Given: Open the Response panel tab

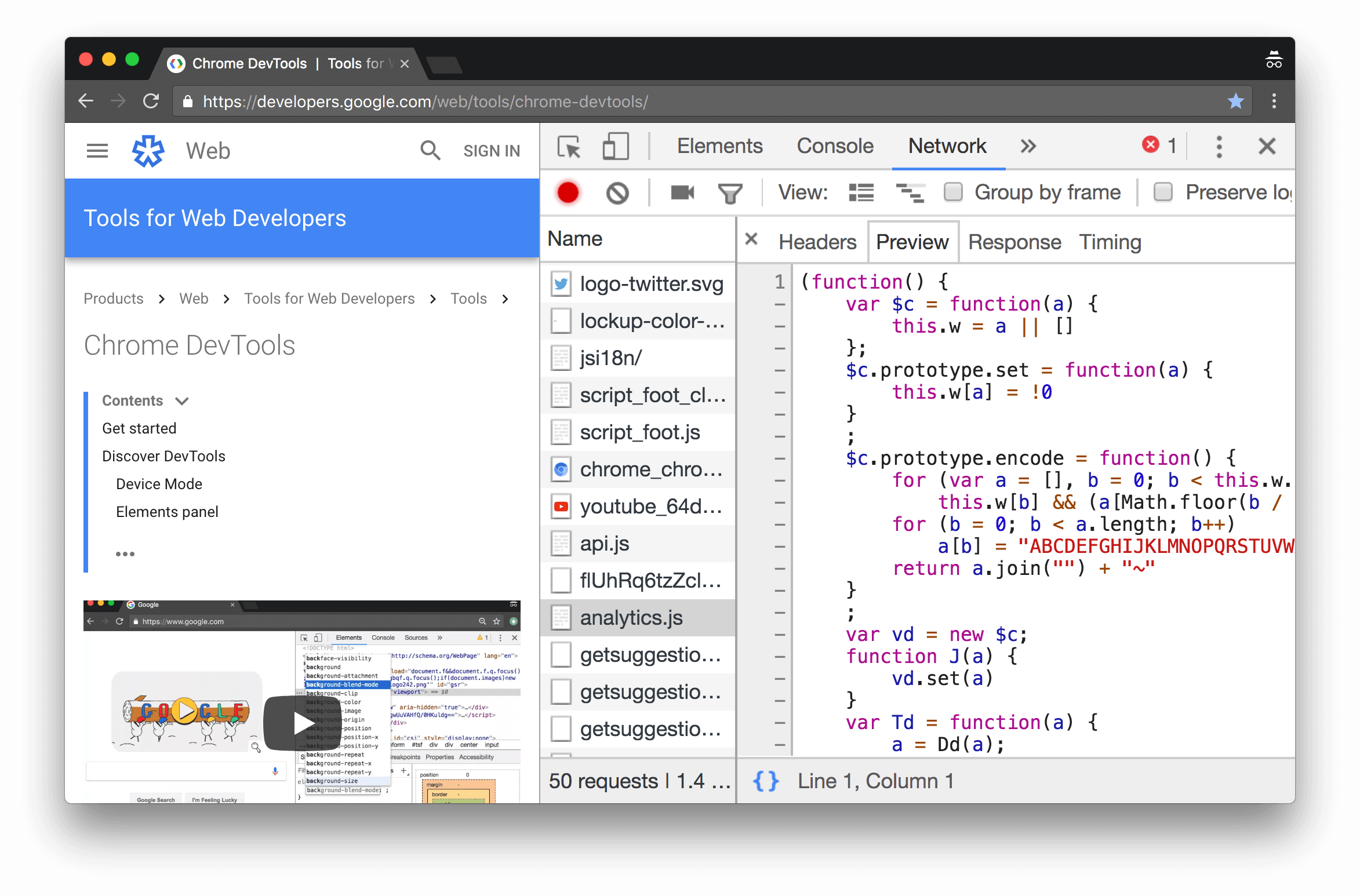Looking at the screenshot, I should click(x=1012, y=241).
